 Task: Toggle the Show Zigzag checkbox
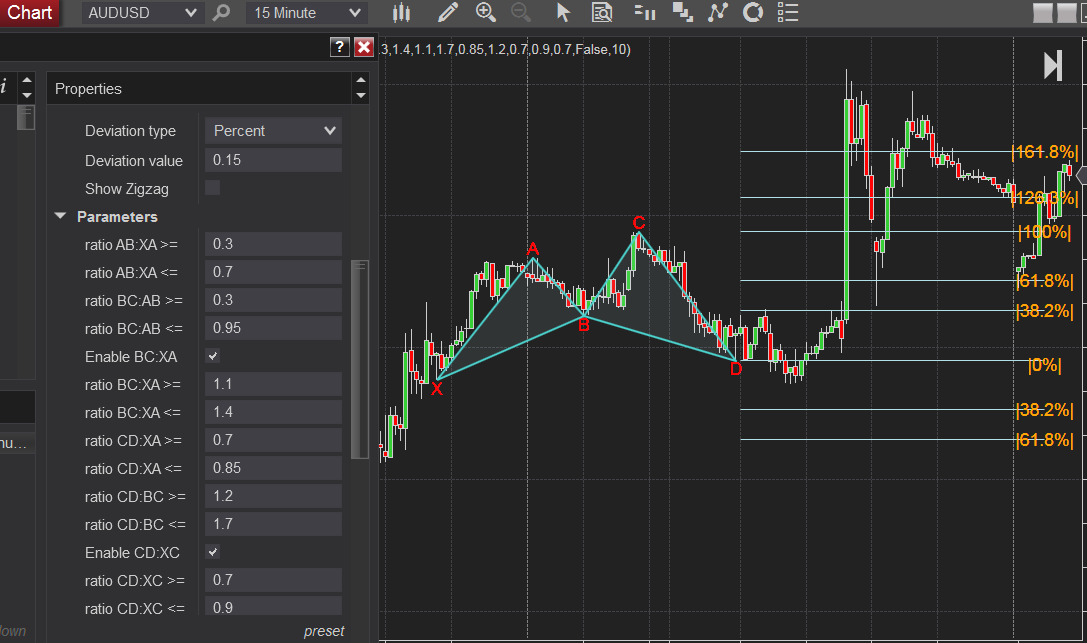coord(213,188)
